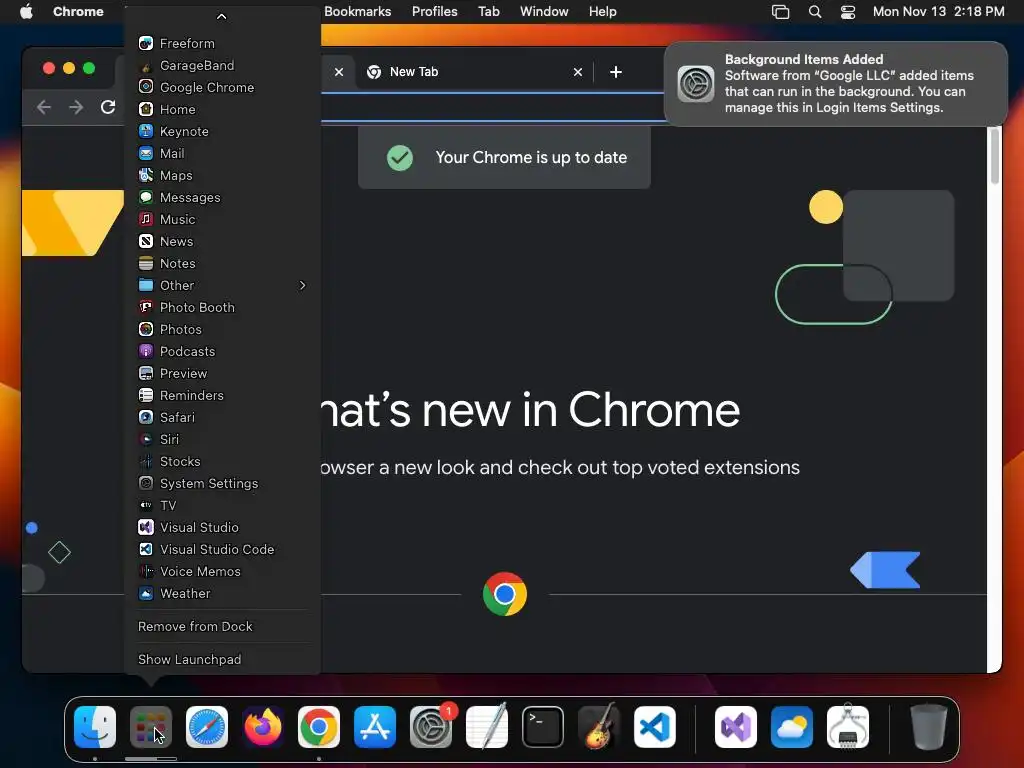Viewport: 1024px width, 768px height.
Task: Open the Window menu
Action: tap(543, 12)
